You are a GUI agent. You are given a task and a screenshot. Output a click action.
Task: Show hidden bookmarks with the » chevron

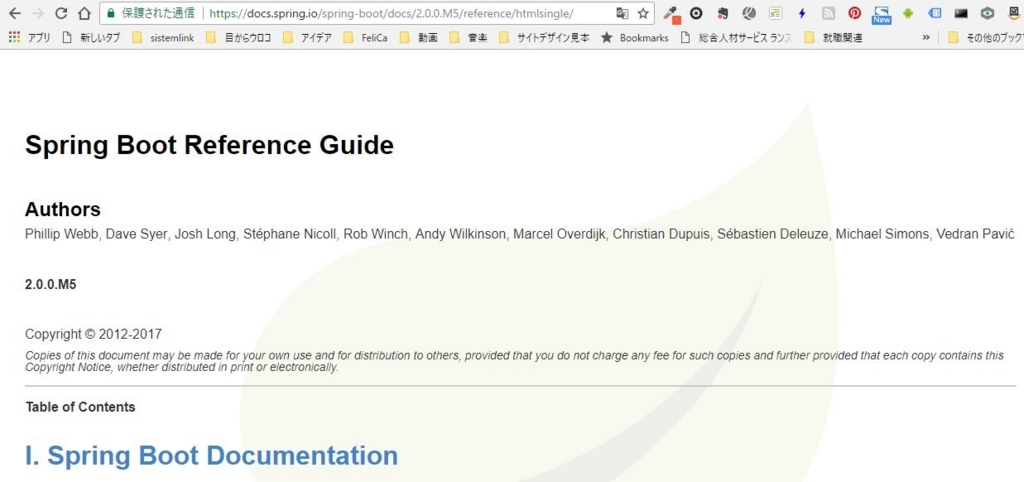click(x=926, y=38)
